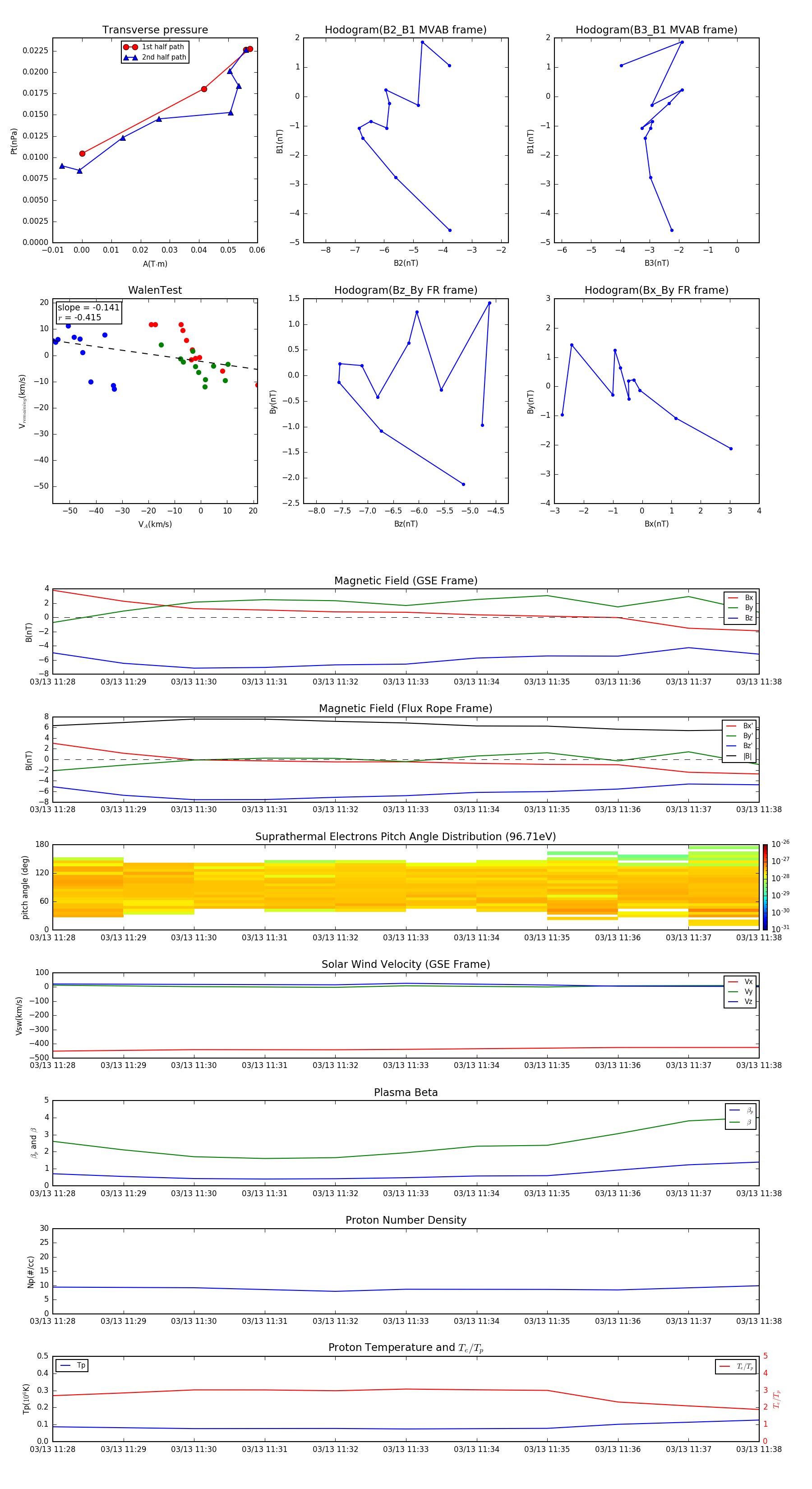
Task: Click the 'WalenTest' plot title
Action: pos(155,290)
